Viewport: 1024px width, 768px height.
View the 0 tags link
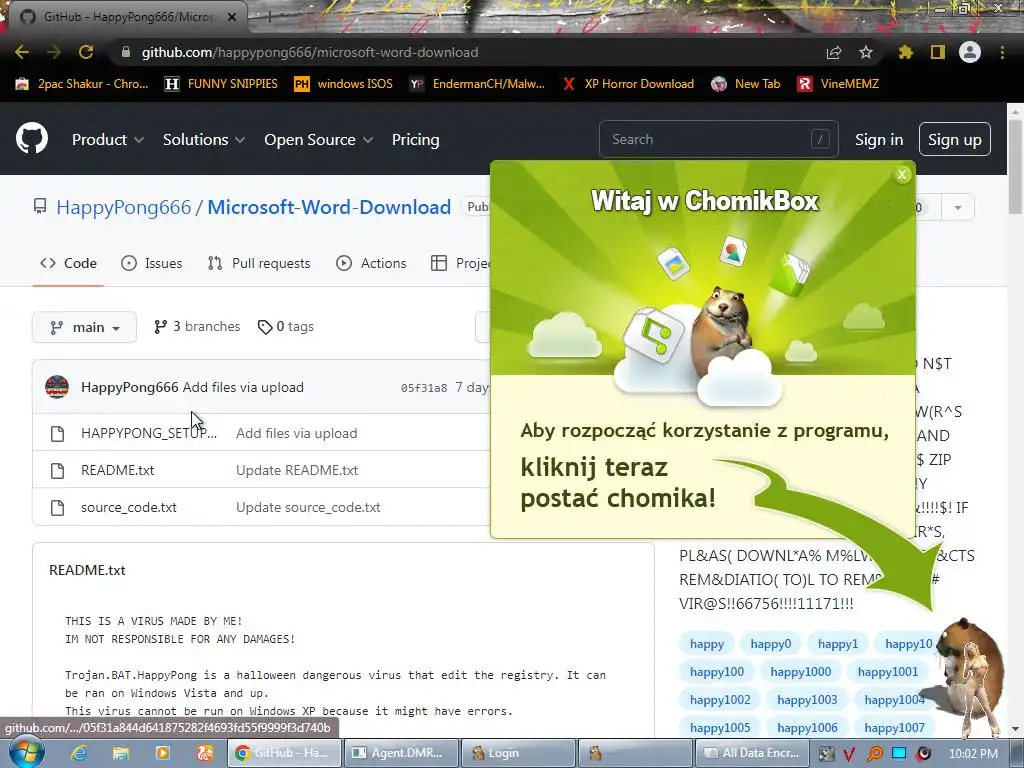pos(286,327)
